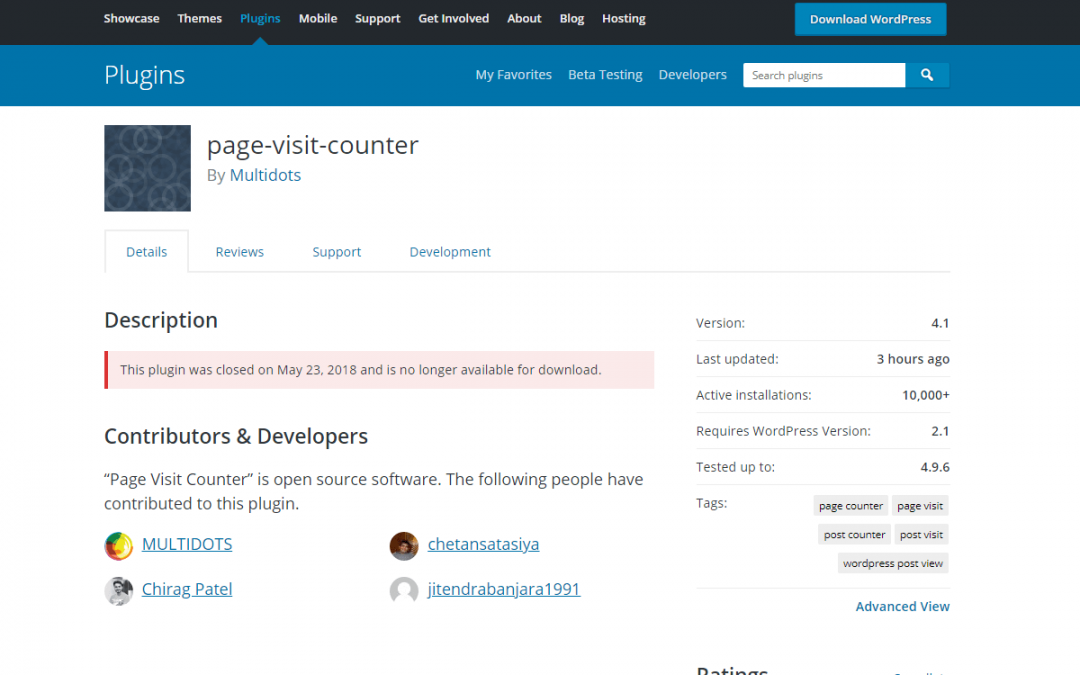The width and height of the screenshot is (1080, 675).
Task: Open Developers link in blue header
Action: [x=692, y=74]
